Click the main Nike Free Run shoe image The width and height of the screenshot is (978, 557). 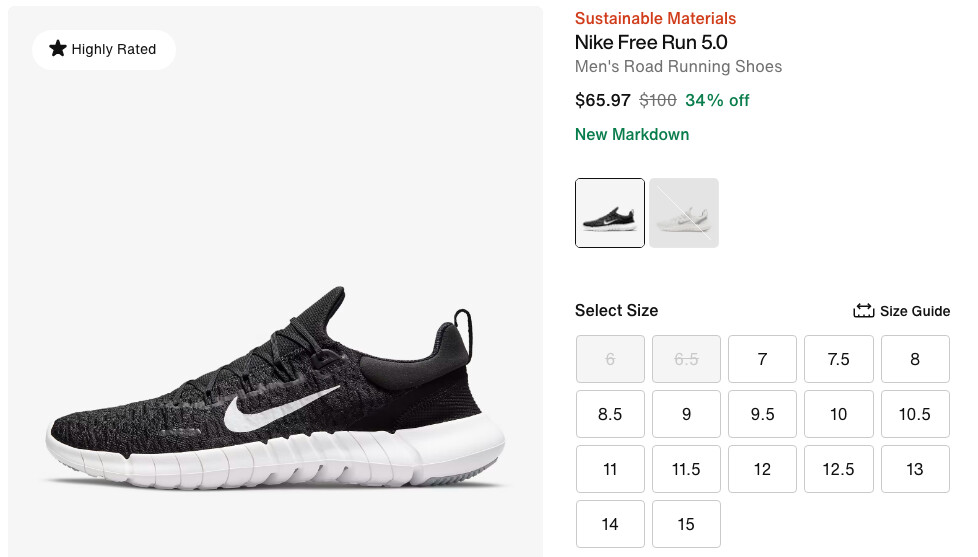pos(275,400)
